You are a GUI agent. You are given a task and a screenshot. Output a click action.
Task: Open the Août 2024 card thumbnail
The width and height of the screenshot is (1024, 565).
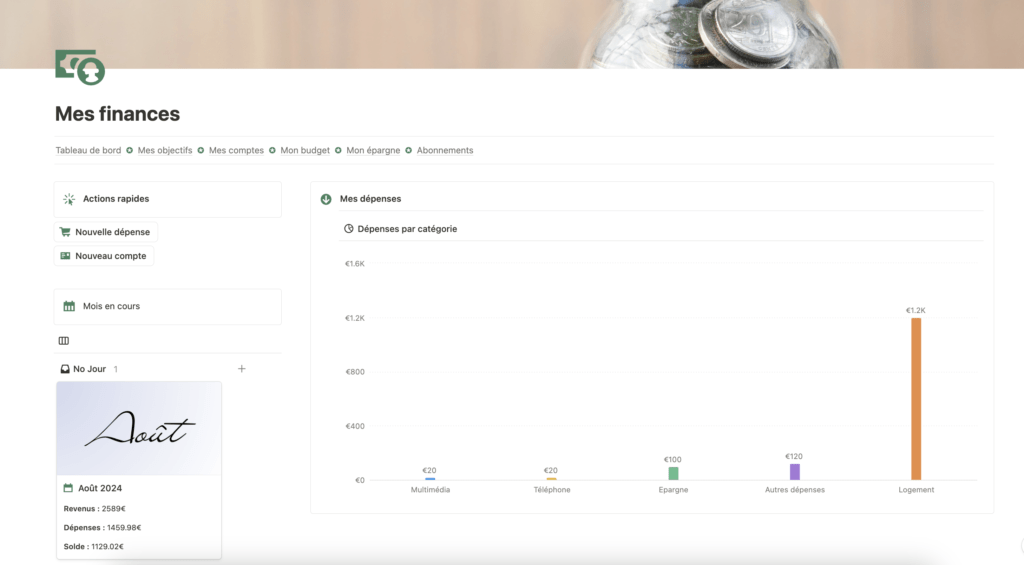(x=139, y=429)
